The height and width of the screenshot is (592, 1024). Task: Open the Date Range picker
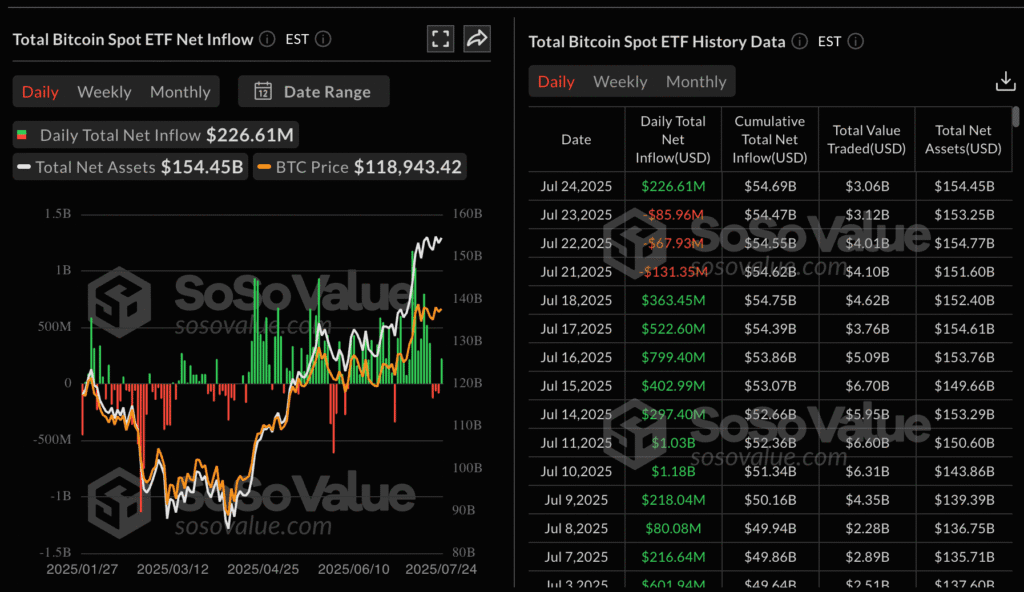[x=314, y=91]
